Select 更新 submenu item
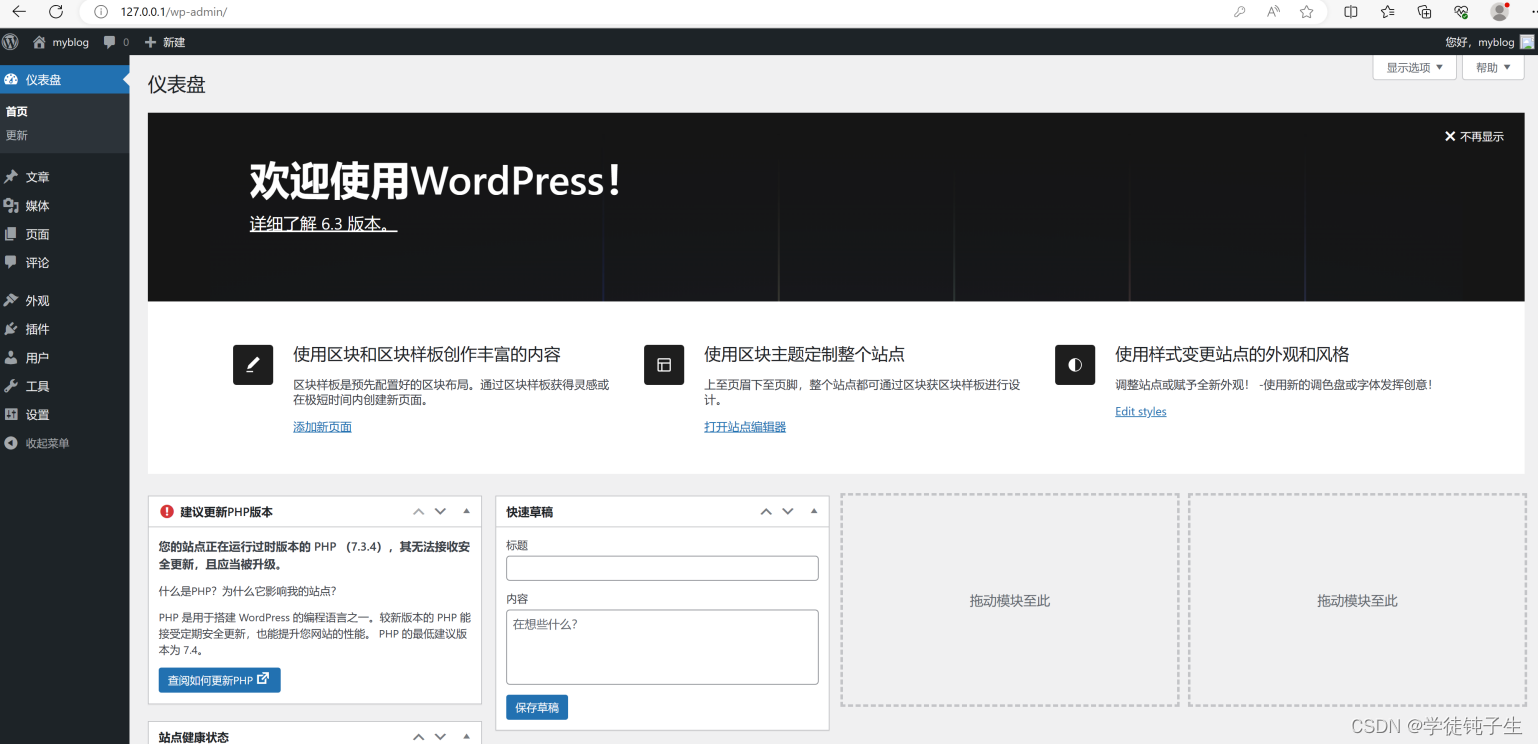 (17, 135)
